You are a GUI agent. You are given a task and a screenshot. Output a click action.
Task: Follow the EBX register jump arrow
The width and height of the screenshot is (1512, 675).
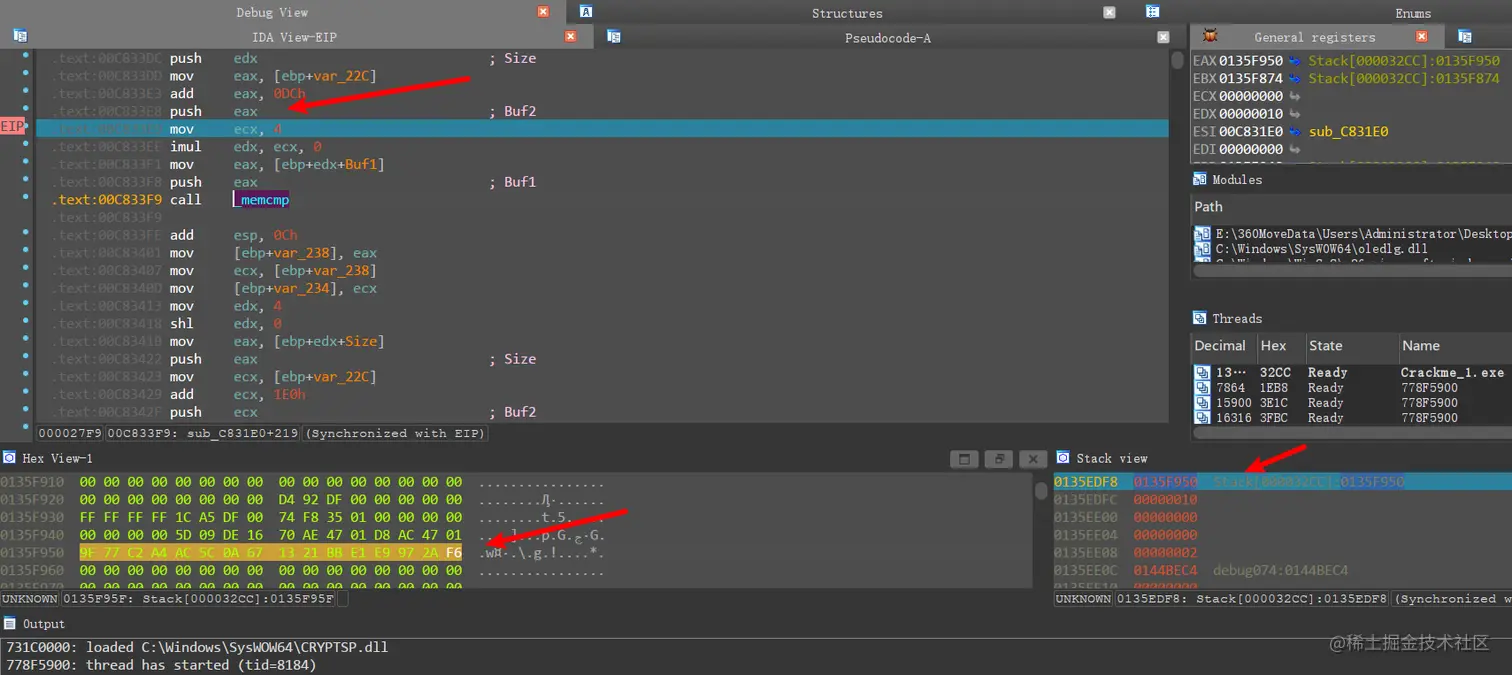point(1296,78)
